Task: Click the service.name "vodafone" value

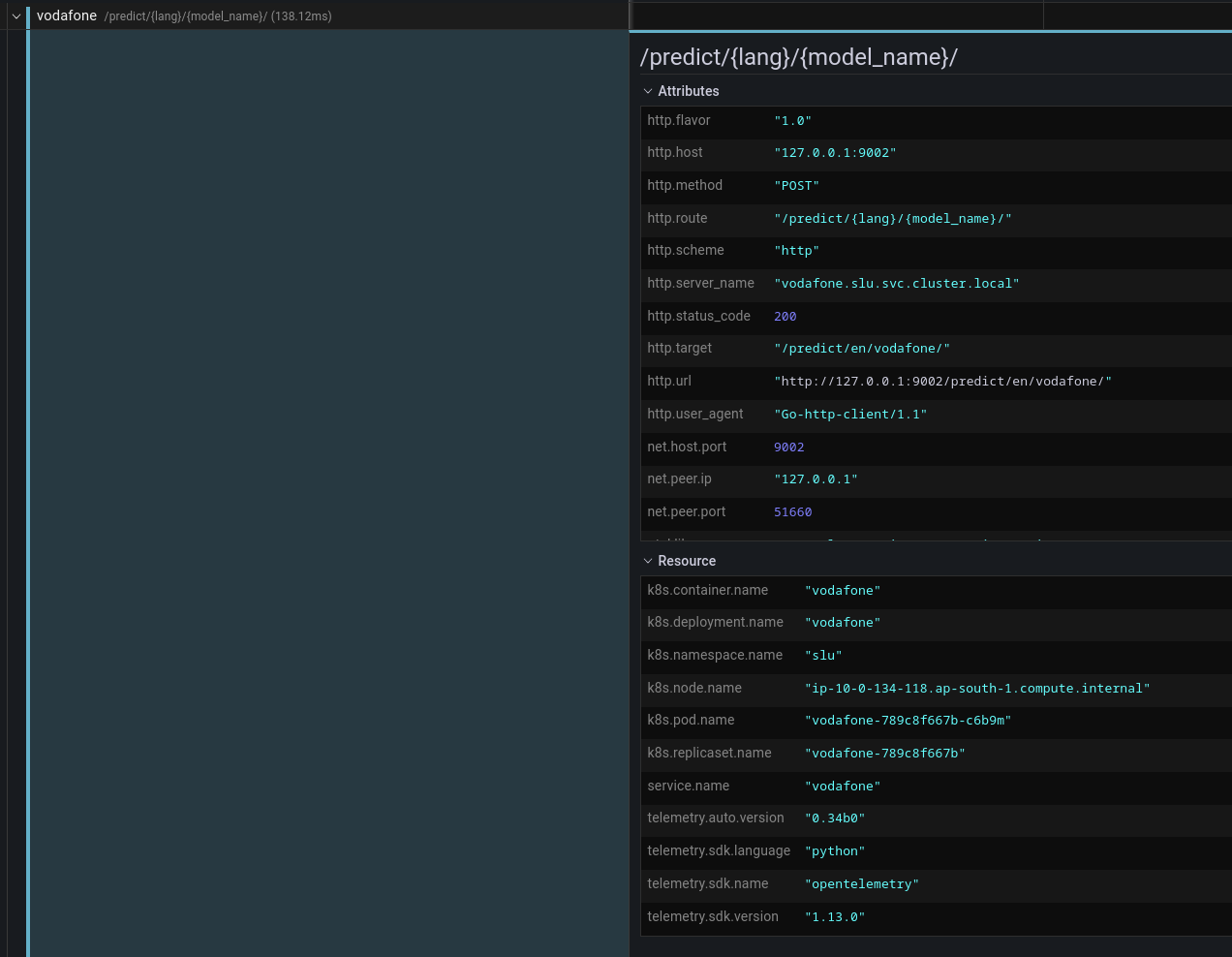Action: pyautogui.click(x=843, y=787)
